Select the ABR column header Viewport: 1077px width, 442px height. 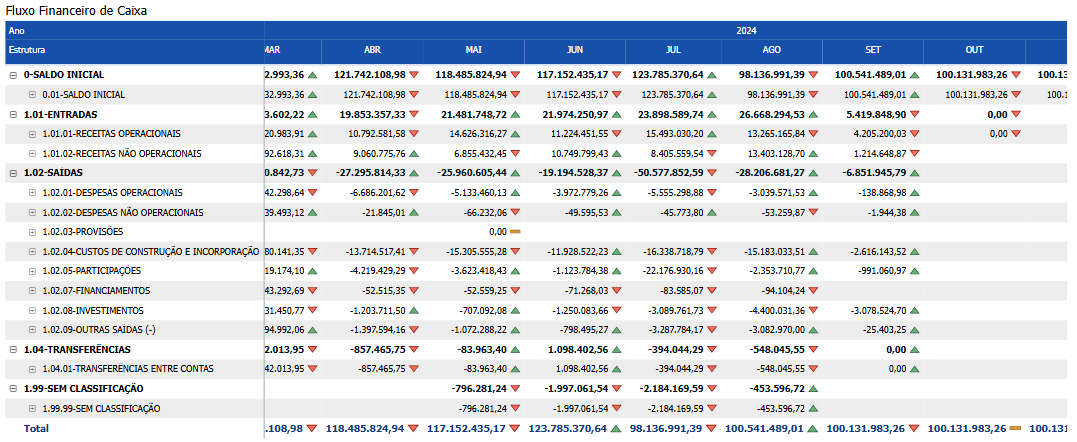pyautogui.click(x=373, y=49)
